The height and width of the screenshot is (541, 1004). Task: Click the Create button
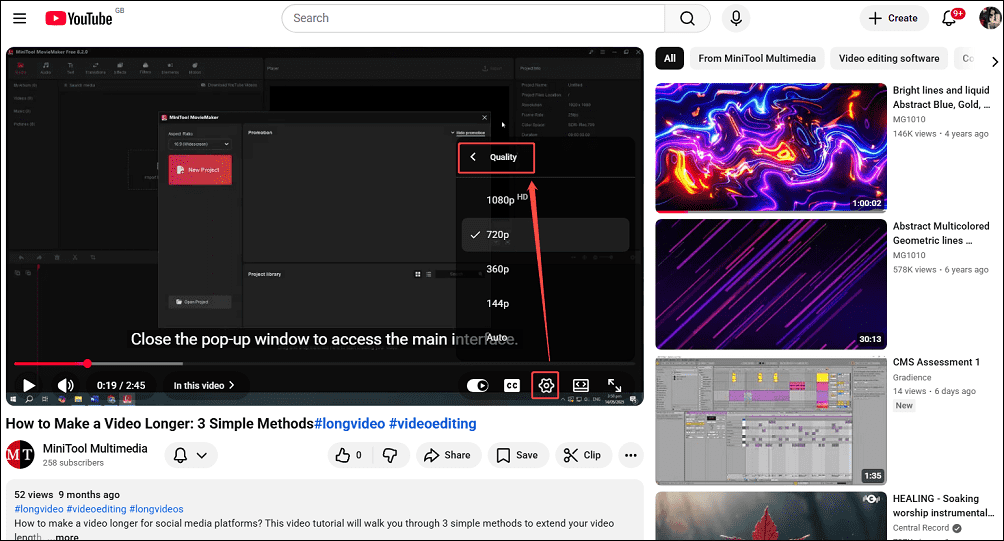point(893,18)
